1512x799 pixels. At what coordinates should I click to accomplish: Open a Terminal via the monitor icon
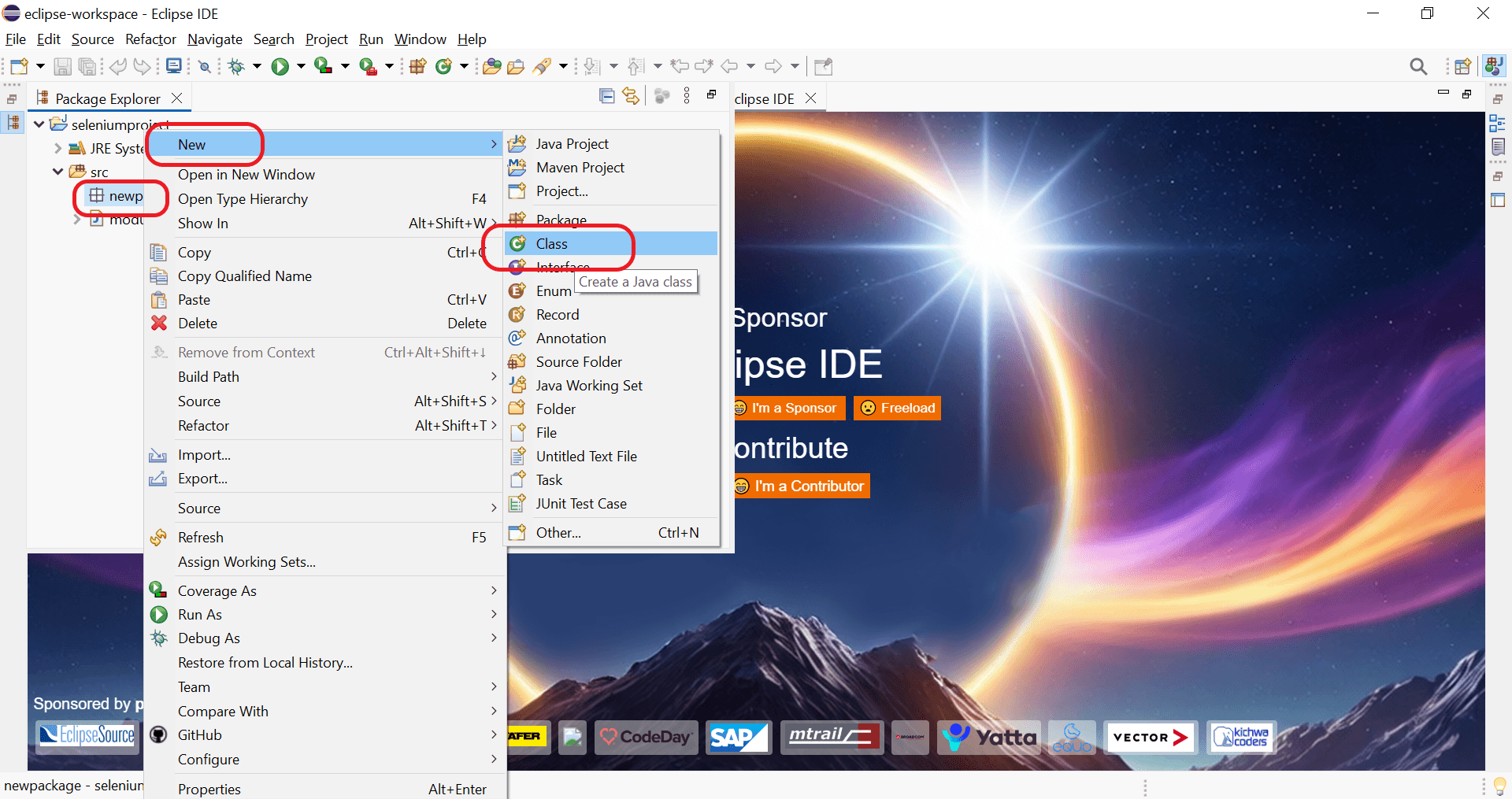(x=174, y=66)
